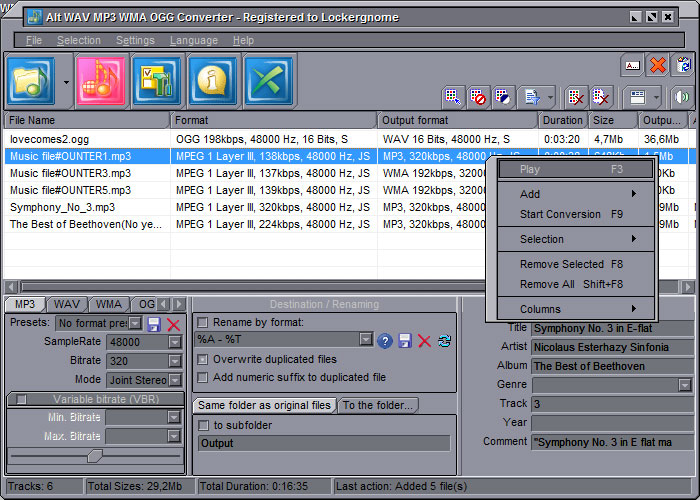Viewport: 700px width, 500px height.
Task: Choose Remove Selected in context menu
Action: [x=576, y=264]
